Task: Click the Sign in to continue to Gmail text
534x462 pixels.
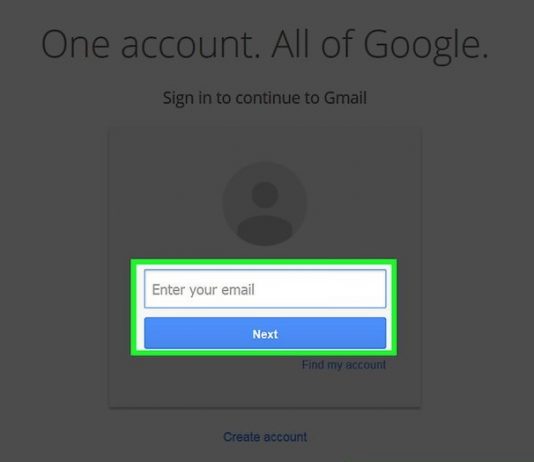Action: pyautogui.click(x=265, y=98)
